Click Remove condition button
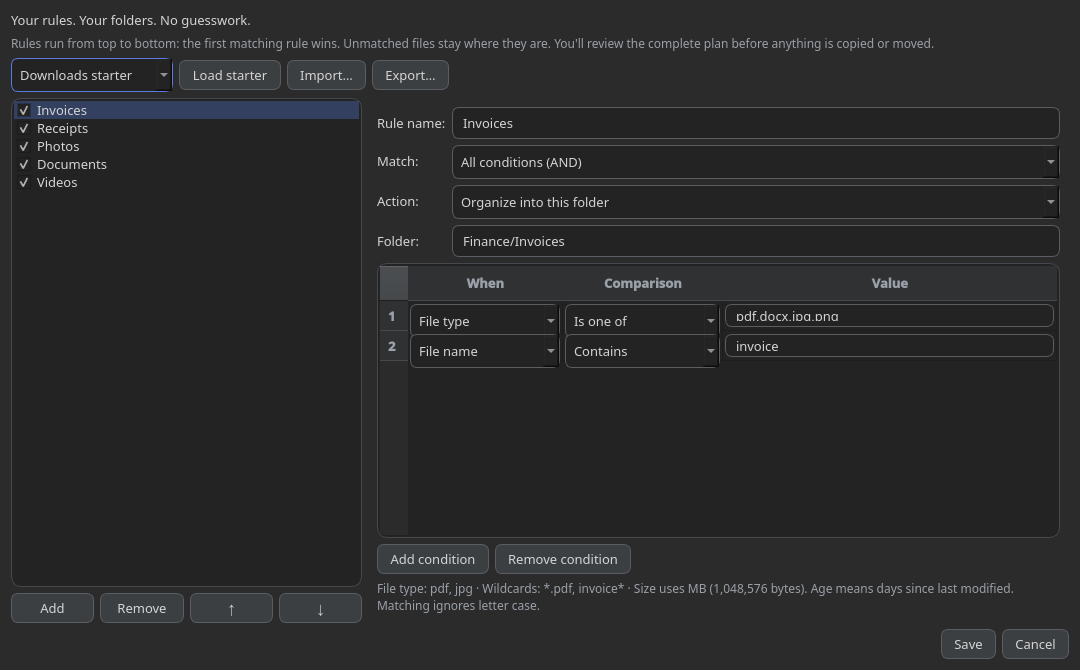1080x670 pixels. tap(562, 559)
